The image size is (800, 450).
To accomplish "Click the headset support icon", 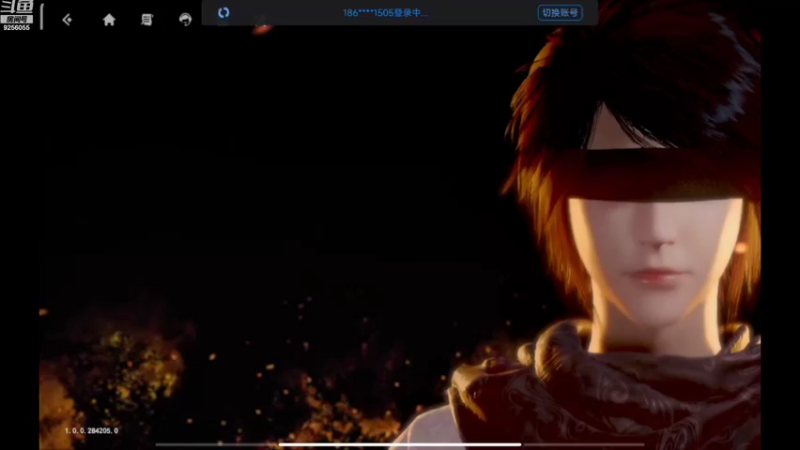I will [x=185, y=20].
